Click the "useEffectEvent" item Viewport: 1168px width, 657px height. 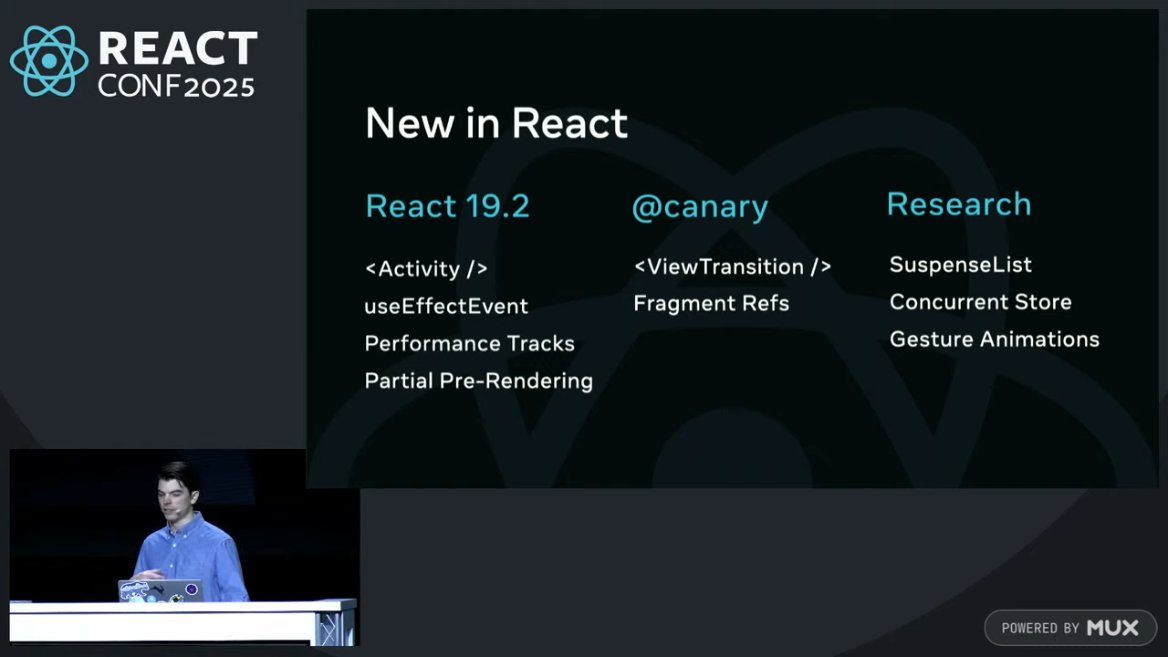click(x=446, y=306)
